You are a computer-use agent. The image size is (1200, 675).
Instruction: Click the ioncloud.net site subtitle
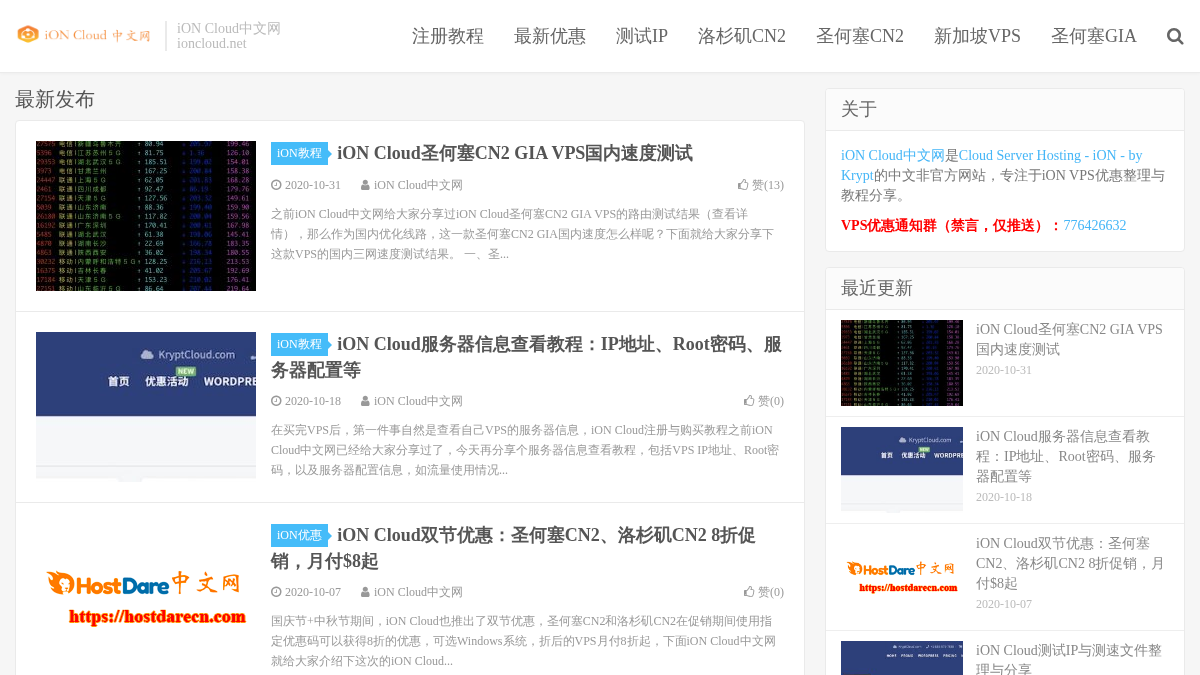tap(212, 43)
